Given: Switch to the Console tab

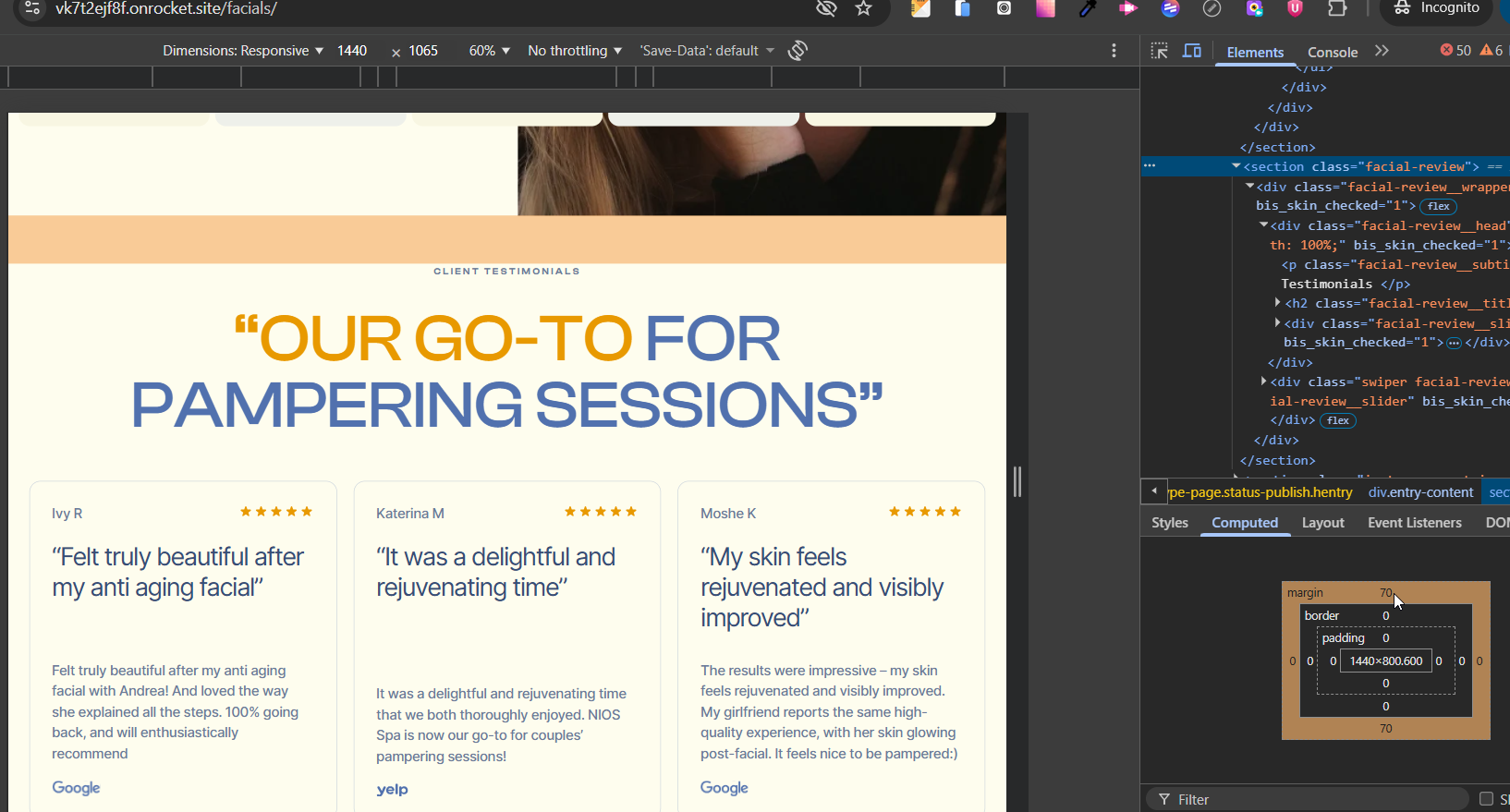Looking at the screenshot, I should pyautogui.click(x=1333, y=53).
